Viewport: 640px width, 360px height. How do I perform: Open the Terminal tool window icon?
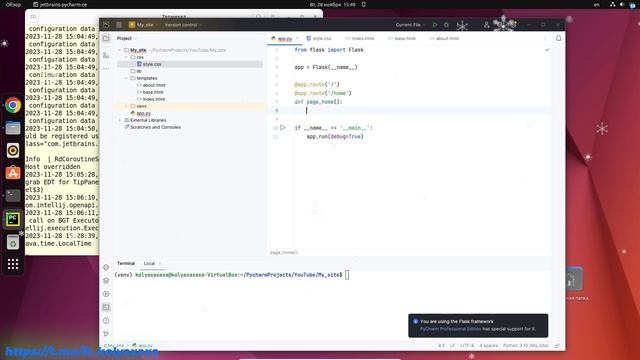pyautogui.click(x=106, y=307)
